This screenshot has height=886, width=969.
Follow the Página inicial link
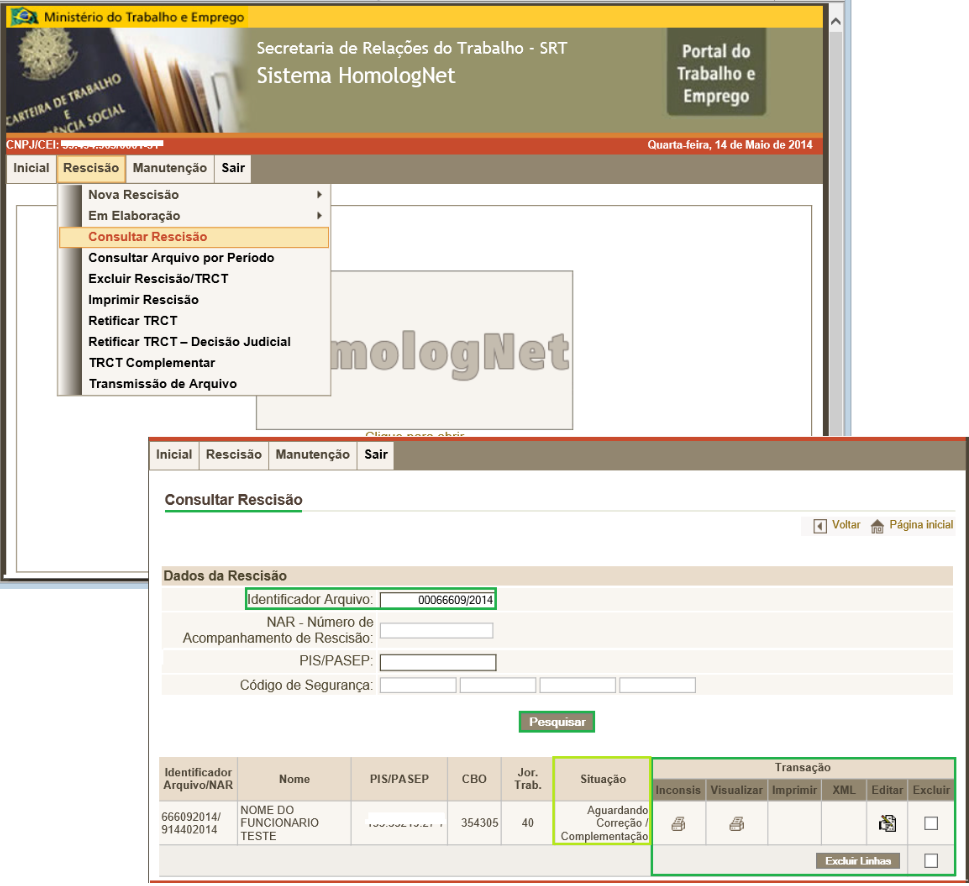pyautogui.click(x=921, y=525)
